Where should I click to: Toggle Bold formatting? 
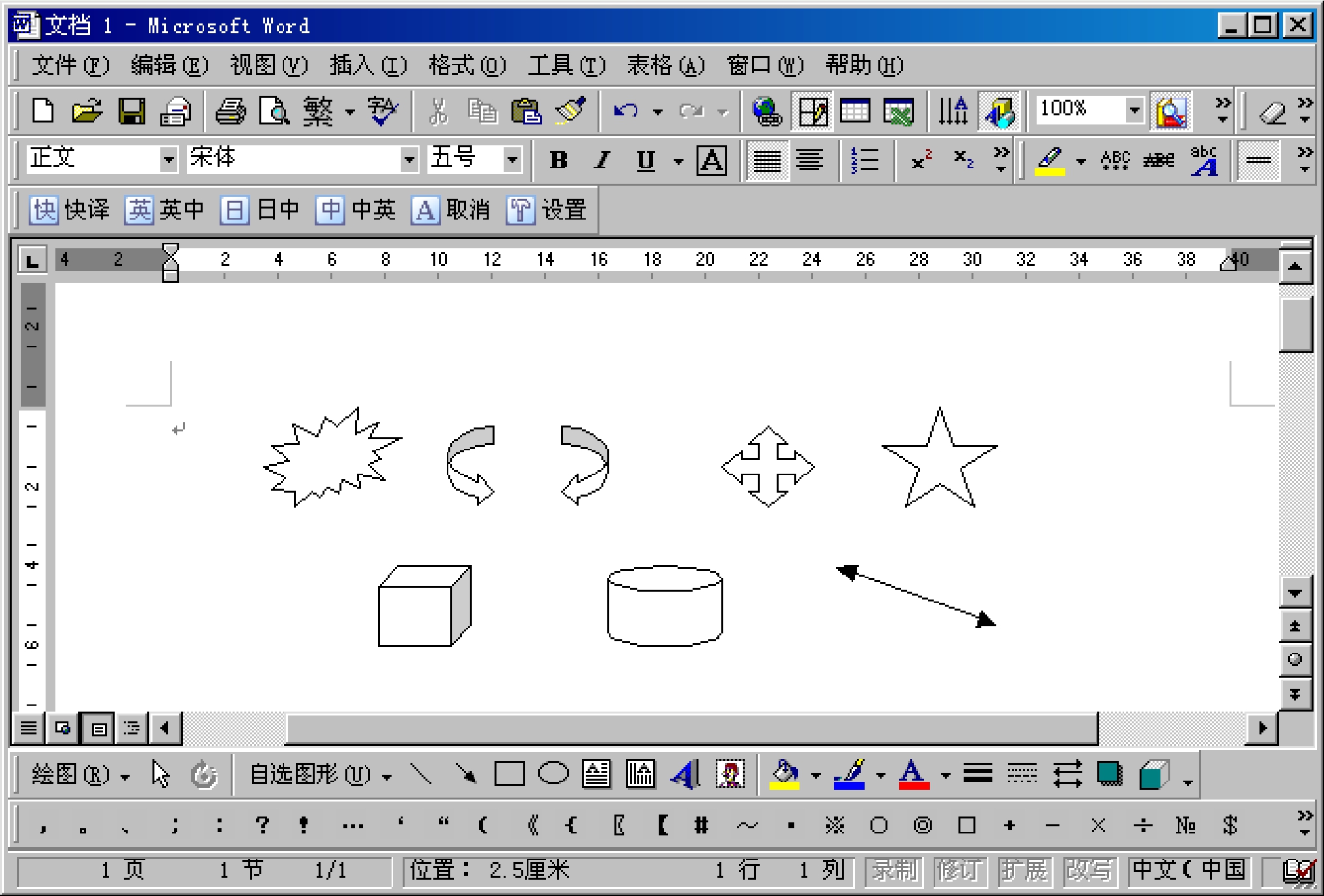(x=558, y=160)
